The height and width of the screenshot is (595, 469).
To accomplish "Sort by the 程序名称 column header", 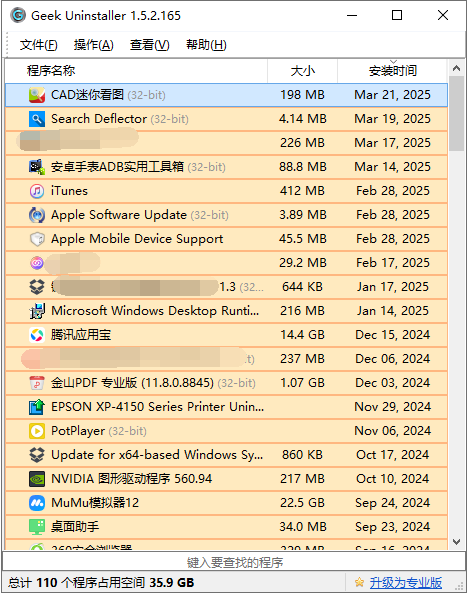I will click(136, 71).
